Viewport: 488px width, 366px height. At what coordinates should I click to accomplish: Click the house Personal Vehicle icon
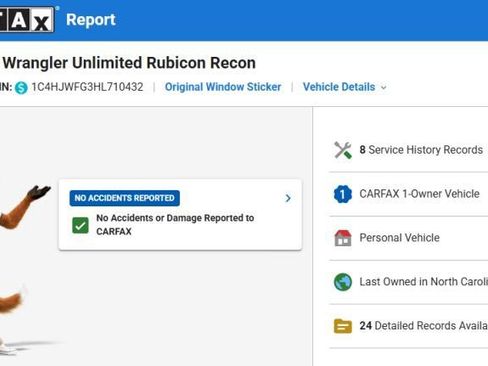(343, 238)
